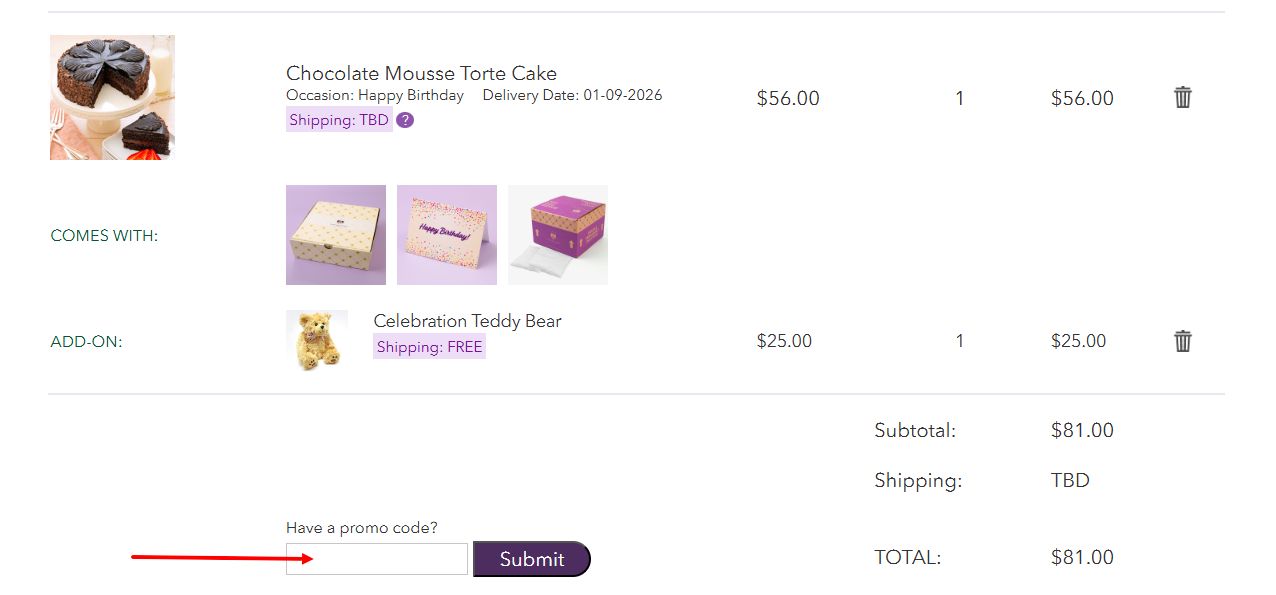
Task: Click the Chocolate Mousse Torte Cake photo
Action: (x=111, y=96)
